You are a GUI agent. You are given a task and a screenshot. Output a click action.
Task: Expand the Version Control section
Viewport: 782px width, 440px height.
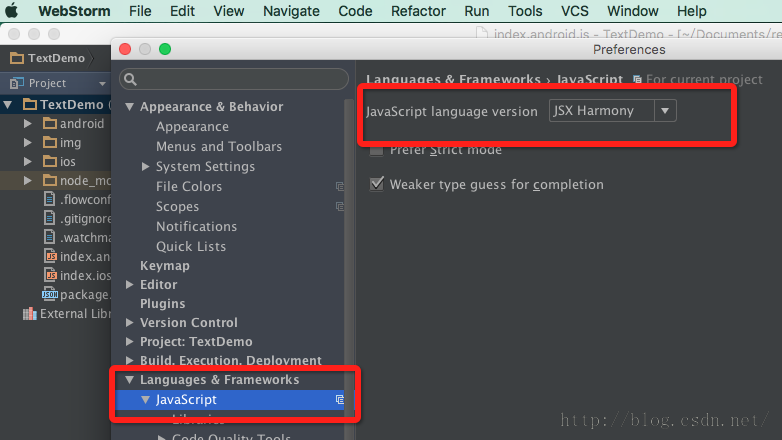129,323
